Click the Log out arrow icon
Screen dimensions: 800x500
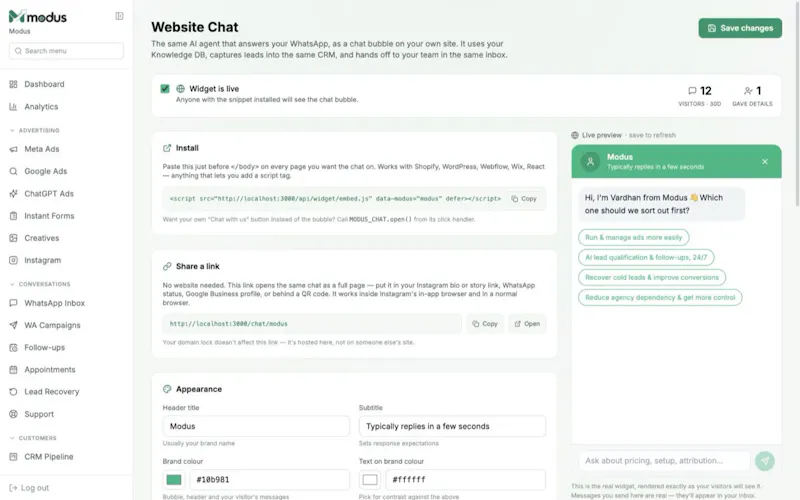coord(13,488)
